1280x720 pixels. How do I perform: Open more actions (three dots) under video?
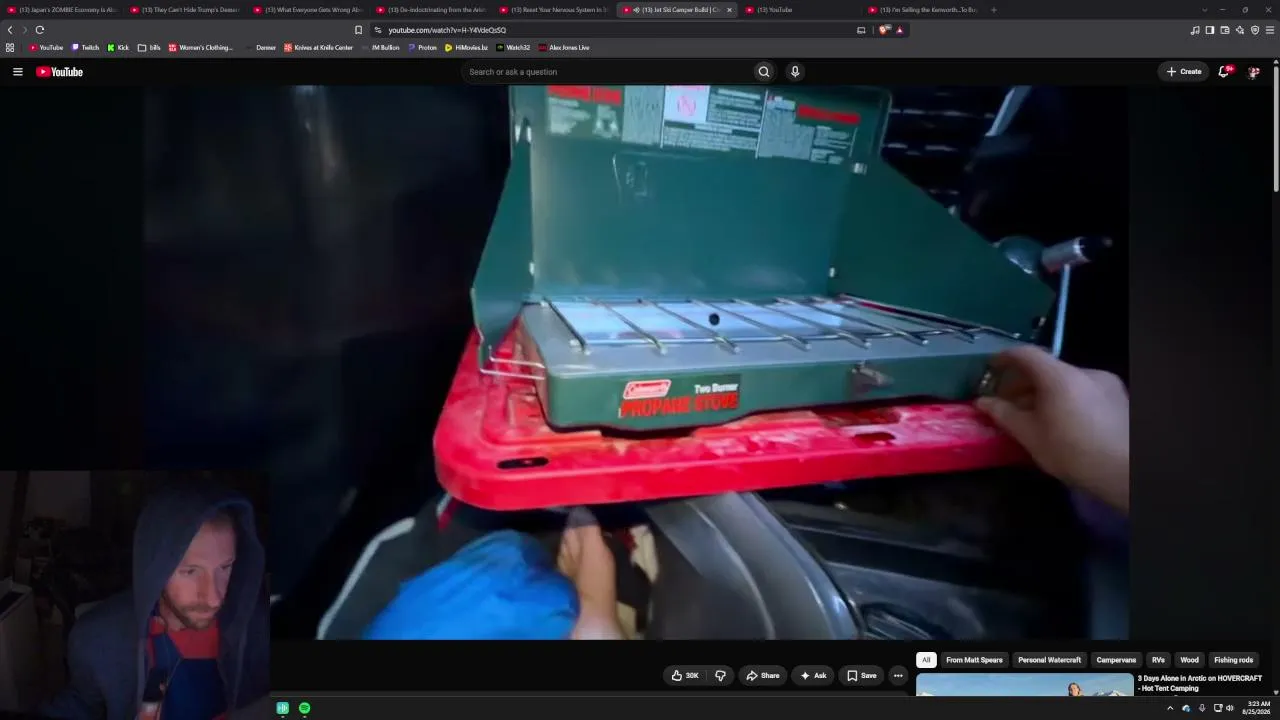(898, 676)
